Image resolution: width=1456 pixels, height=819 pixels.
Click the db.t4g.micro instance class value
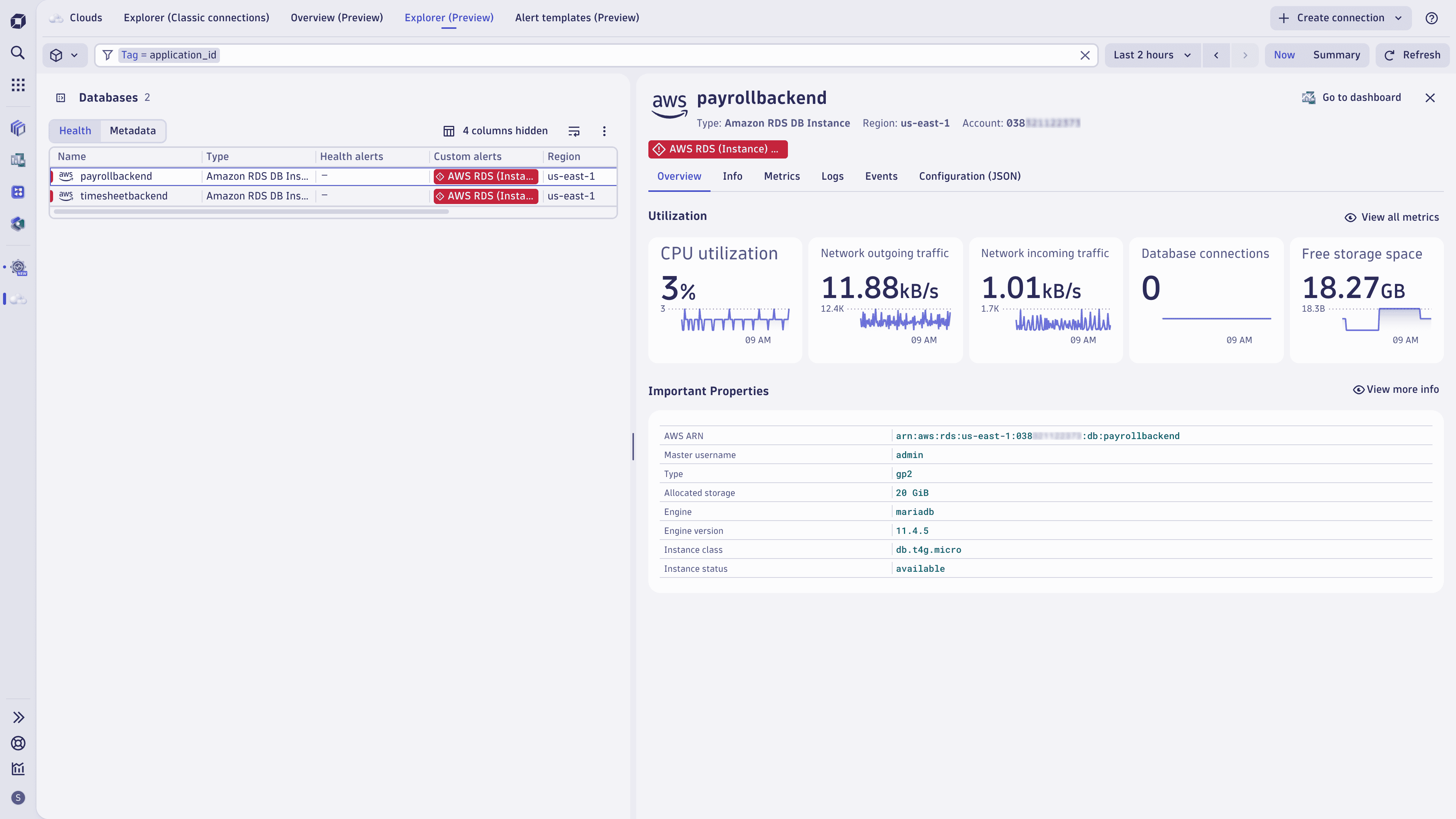[x=928, y=550]
